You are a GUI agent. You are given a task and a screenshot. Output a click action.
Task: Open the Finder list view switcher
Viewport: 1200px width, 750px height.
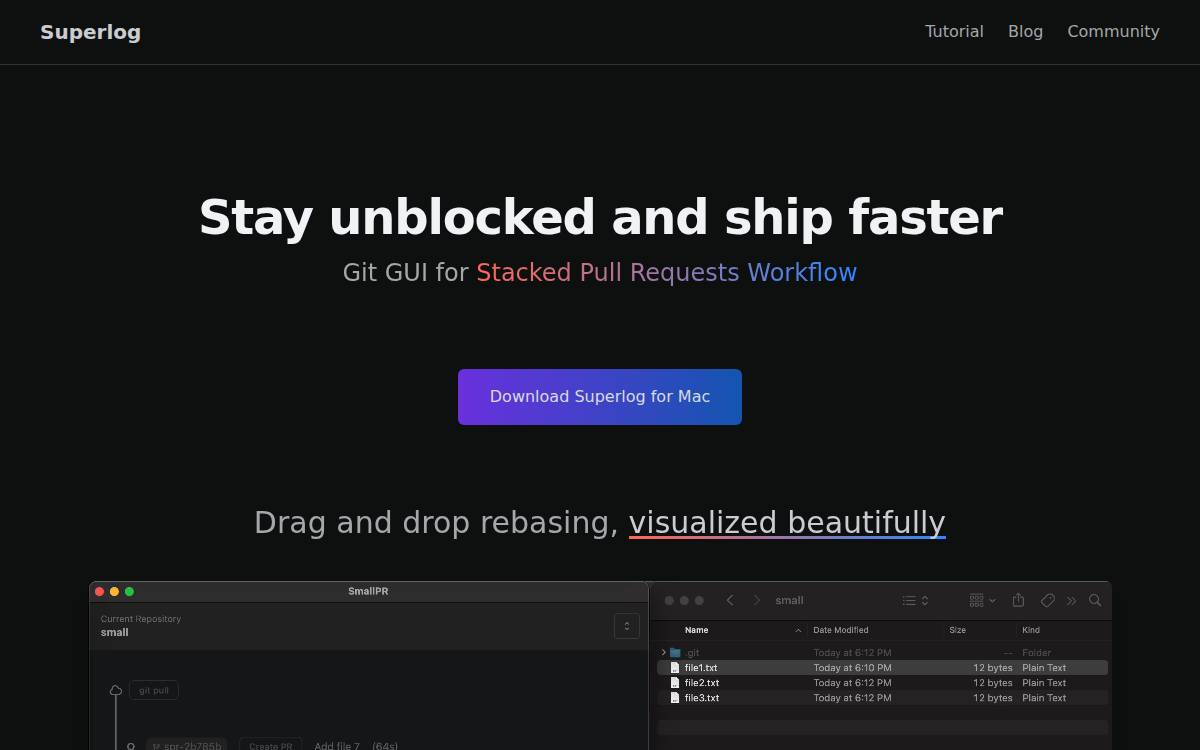(915, 600)
